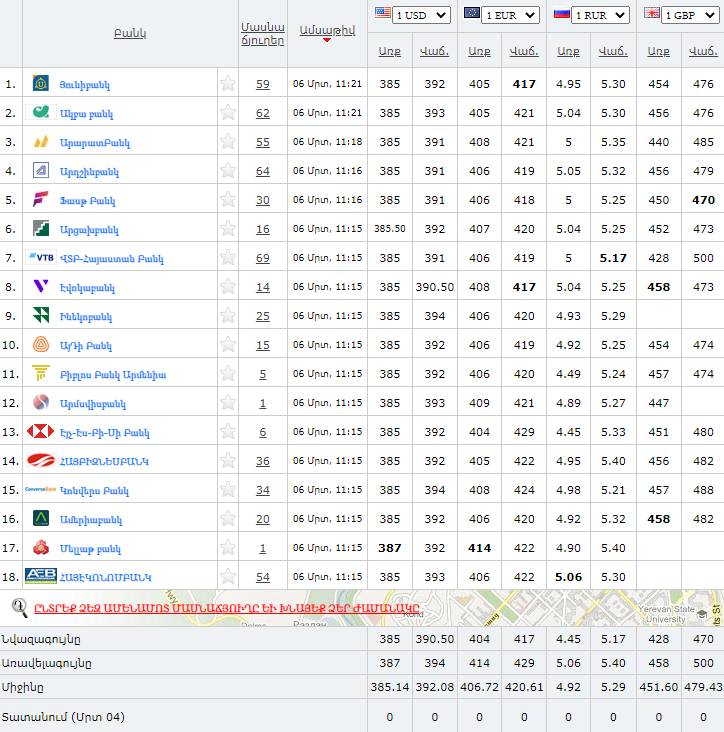Open branch count 64 link in row 4

pos(263,171)
